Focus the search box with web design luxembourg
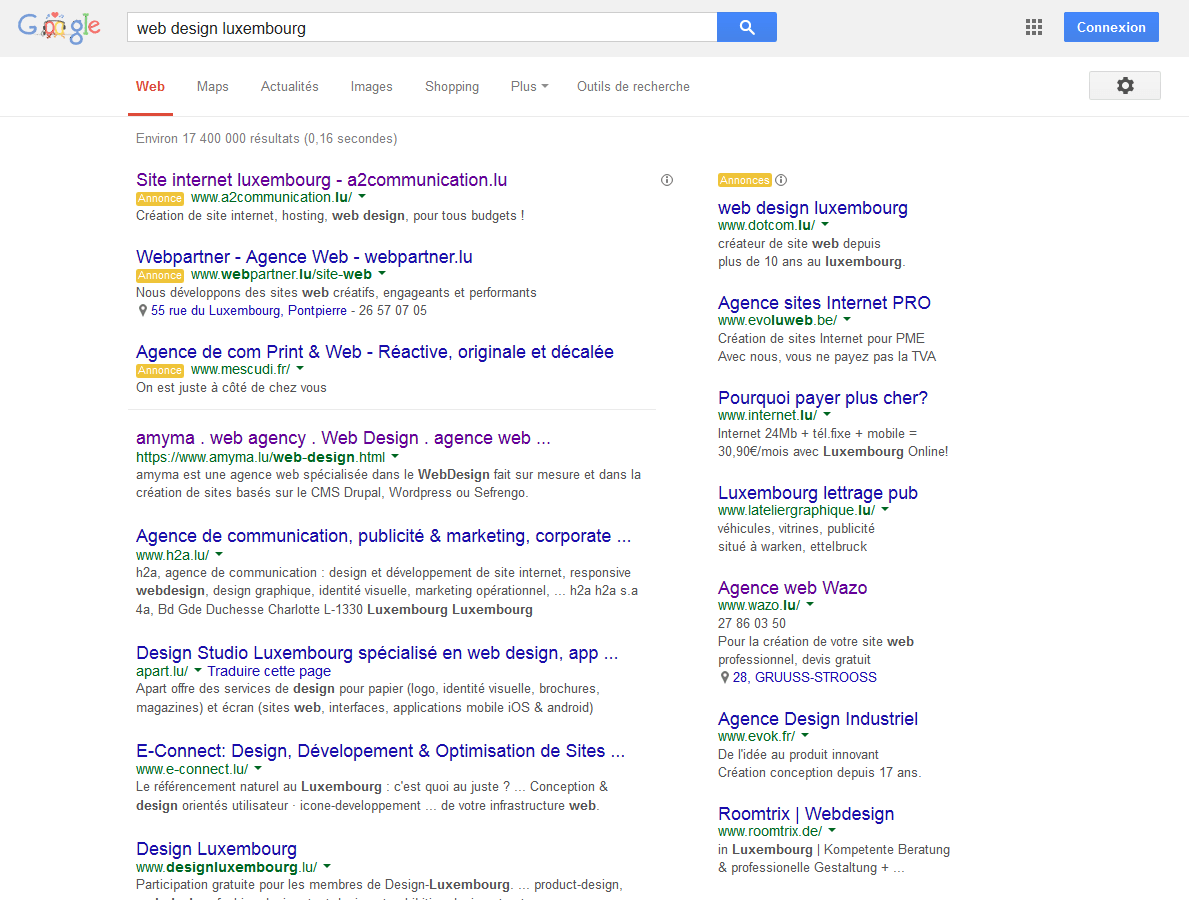 [422, 27]
